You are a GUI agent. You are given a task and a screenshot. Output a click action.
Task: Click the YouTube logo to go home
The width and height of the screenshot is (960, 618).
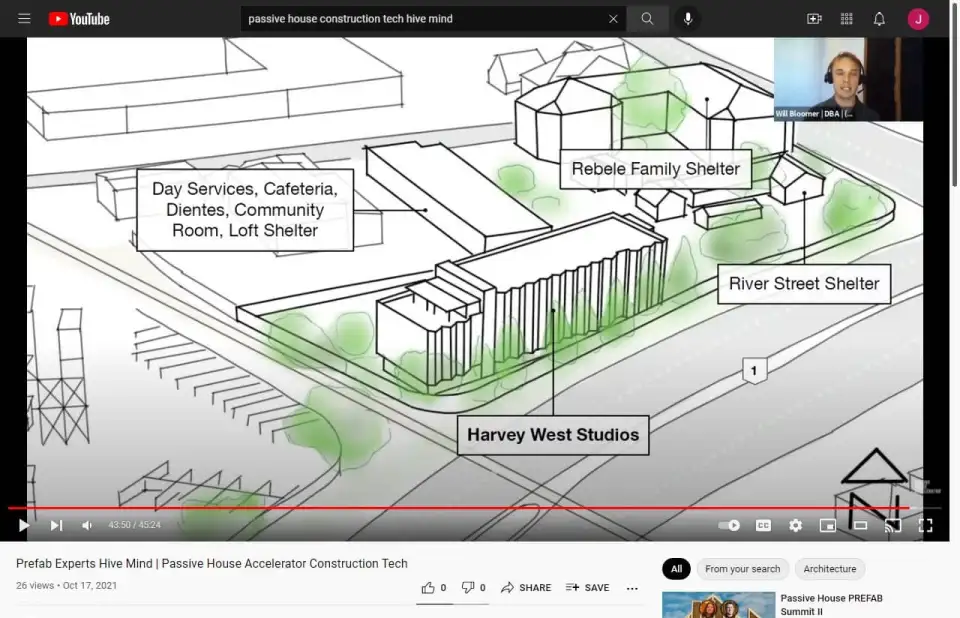[78, 19]
